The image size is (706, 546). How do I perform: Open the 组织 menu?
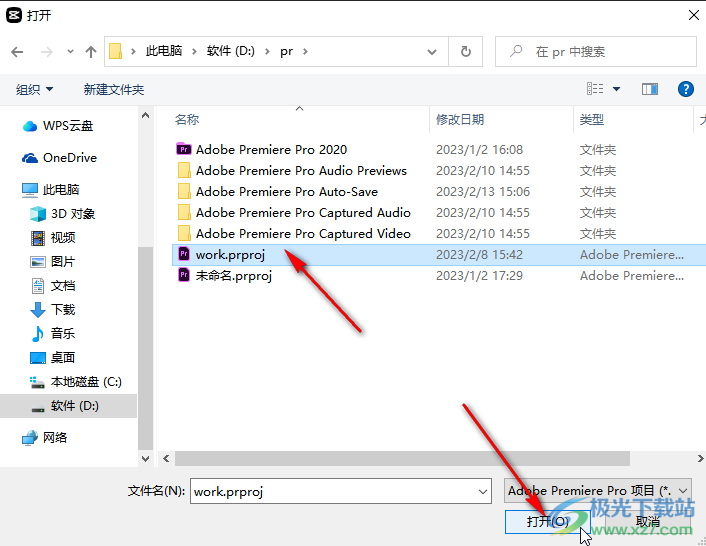34,90
